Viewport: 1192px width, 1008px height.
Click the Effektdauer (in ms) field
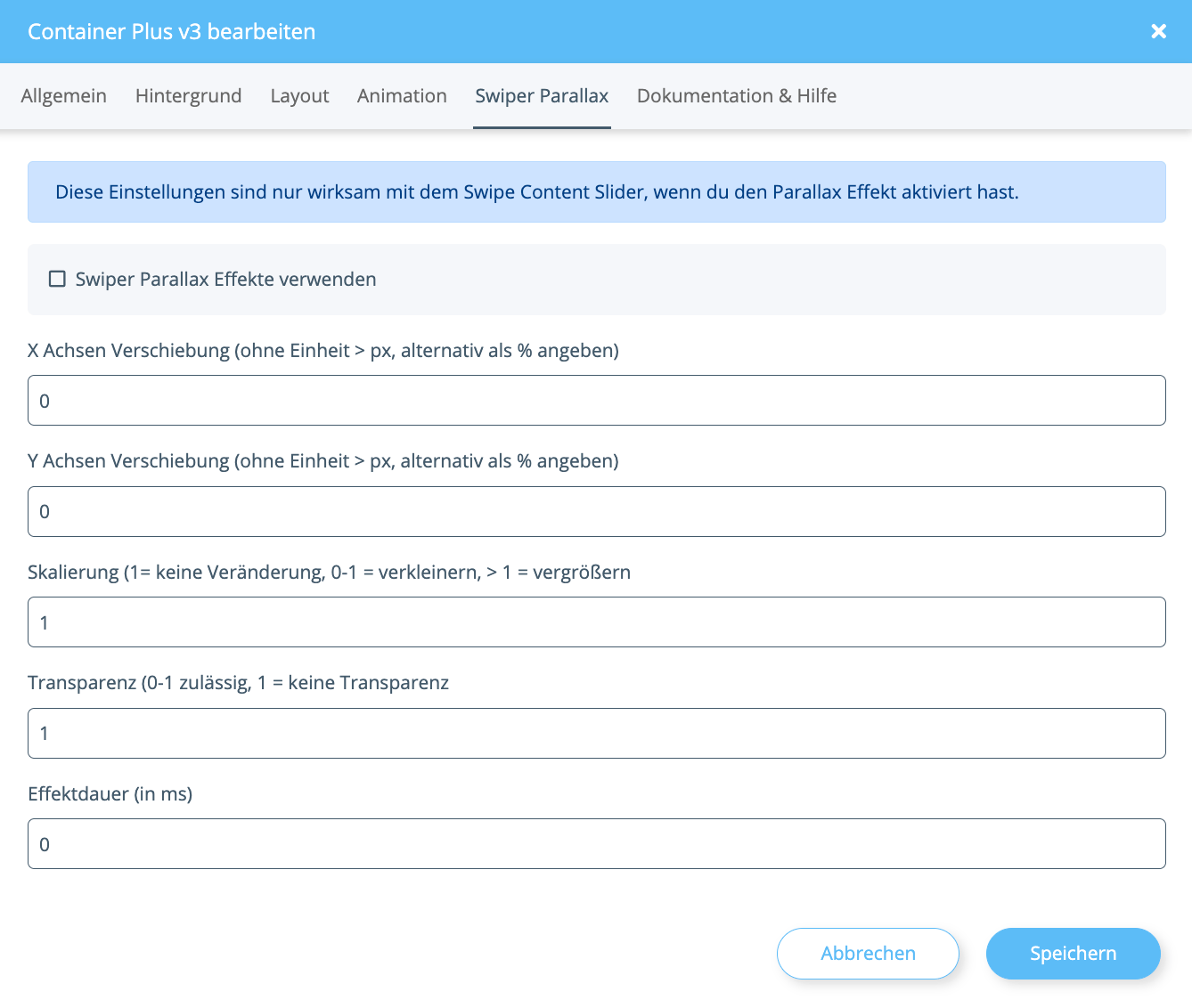(x=597, y=844)
